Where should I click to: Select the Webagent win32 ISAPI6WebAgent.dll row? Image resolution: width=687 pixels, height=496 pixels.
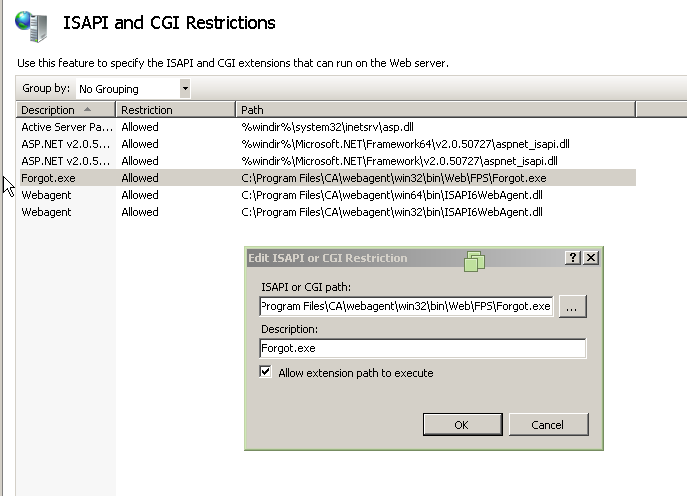pyautogui.click(x=328, y=212)
